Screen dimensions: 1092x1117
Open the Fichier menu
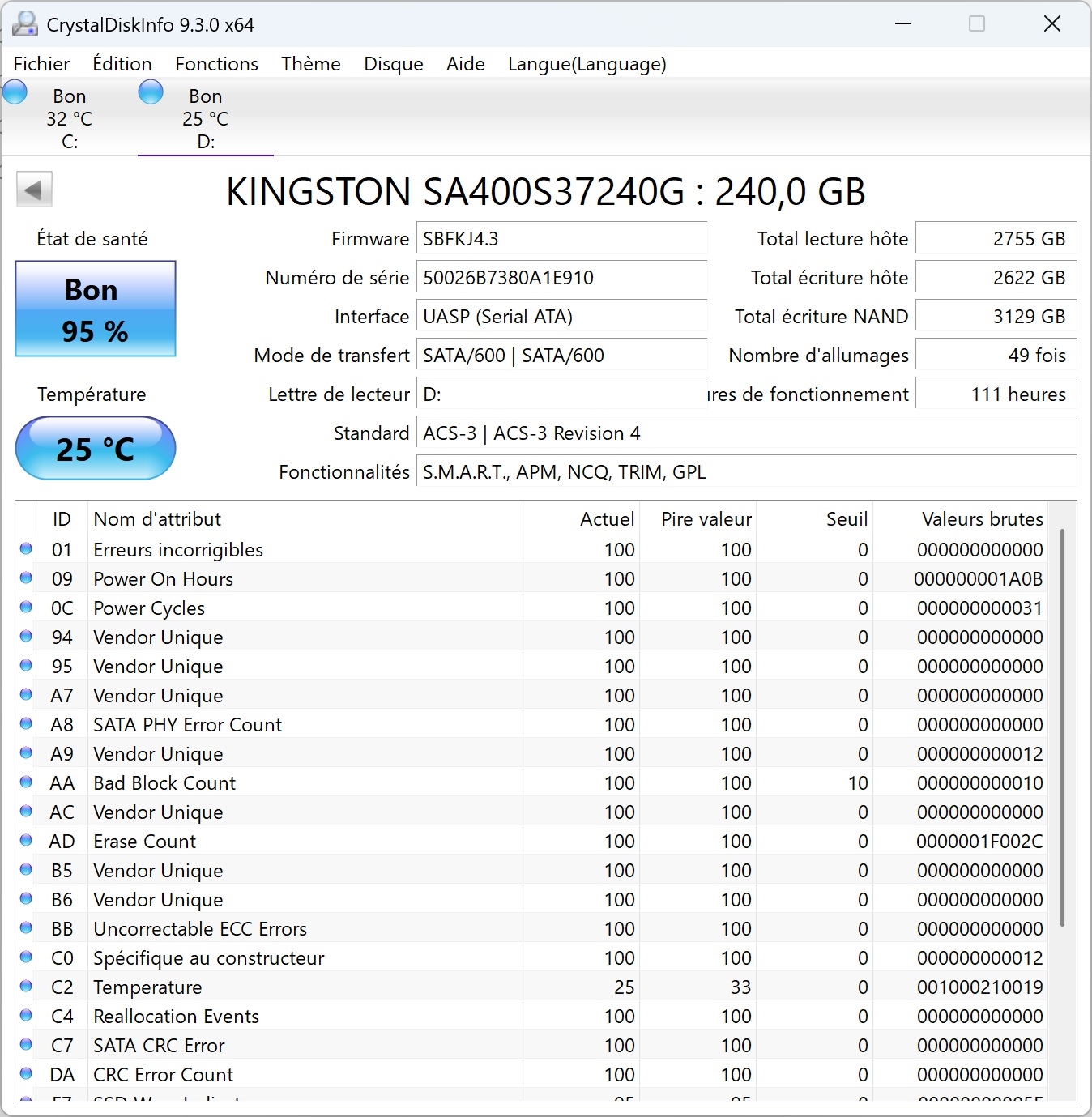(x=42, y=64)
